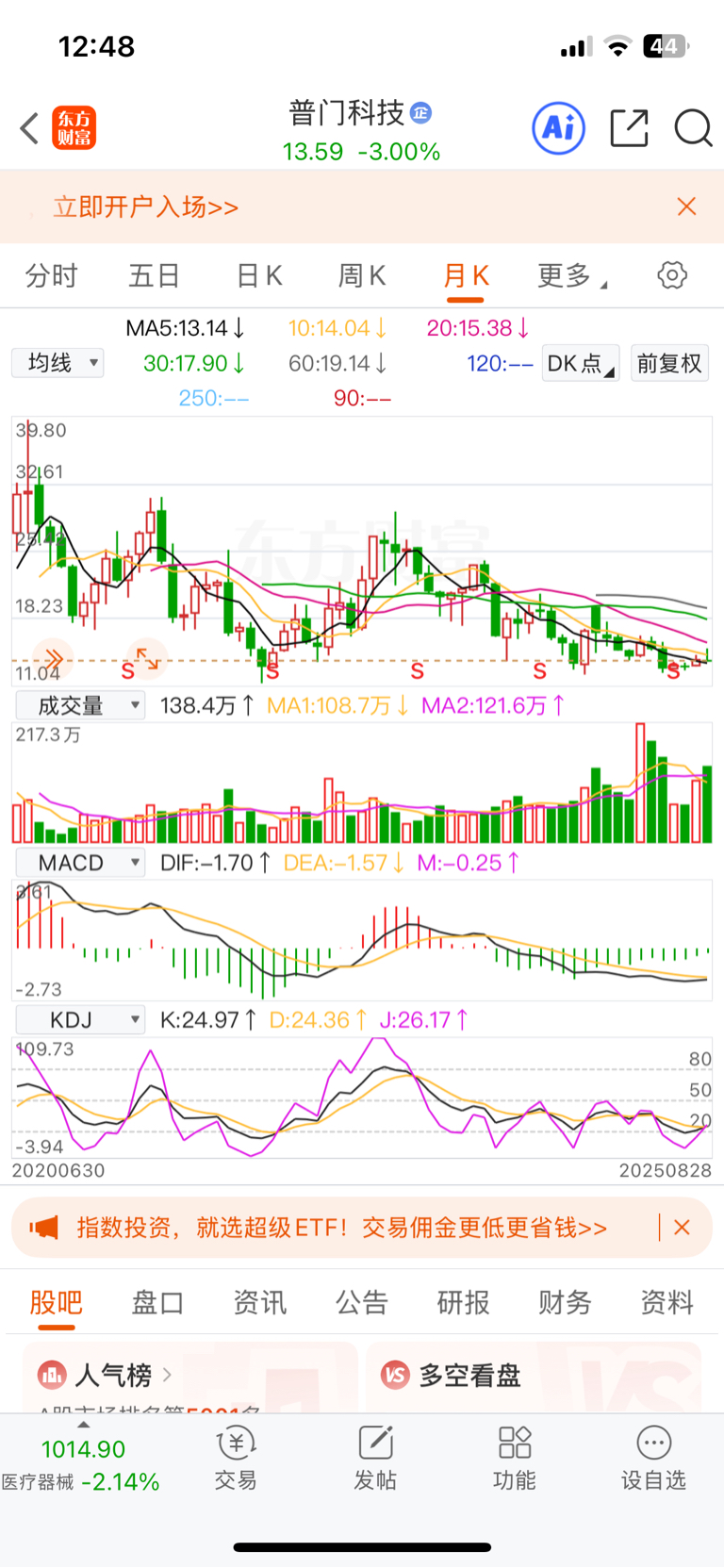The width and height of the screenshot is (724, 1568).
Task: Tap the 20250828 end date label
Action: (x=665, y=1170)
